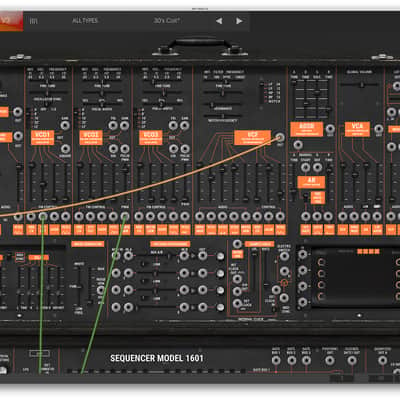Click VCO1 square output jack
The image size is (400, 400).
pyautogui.click(x=65, y=148)
